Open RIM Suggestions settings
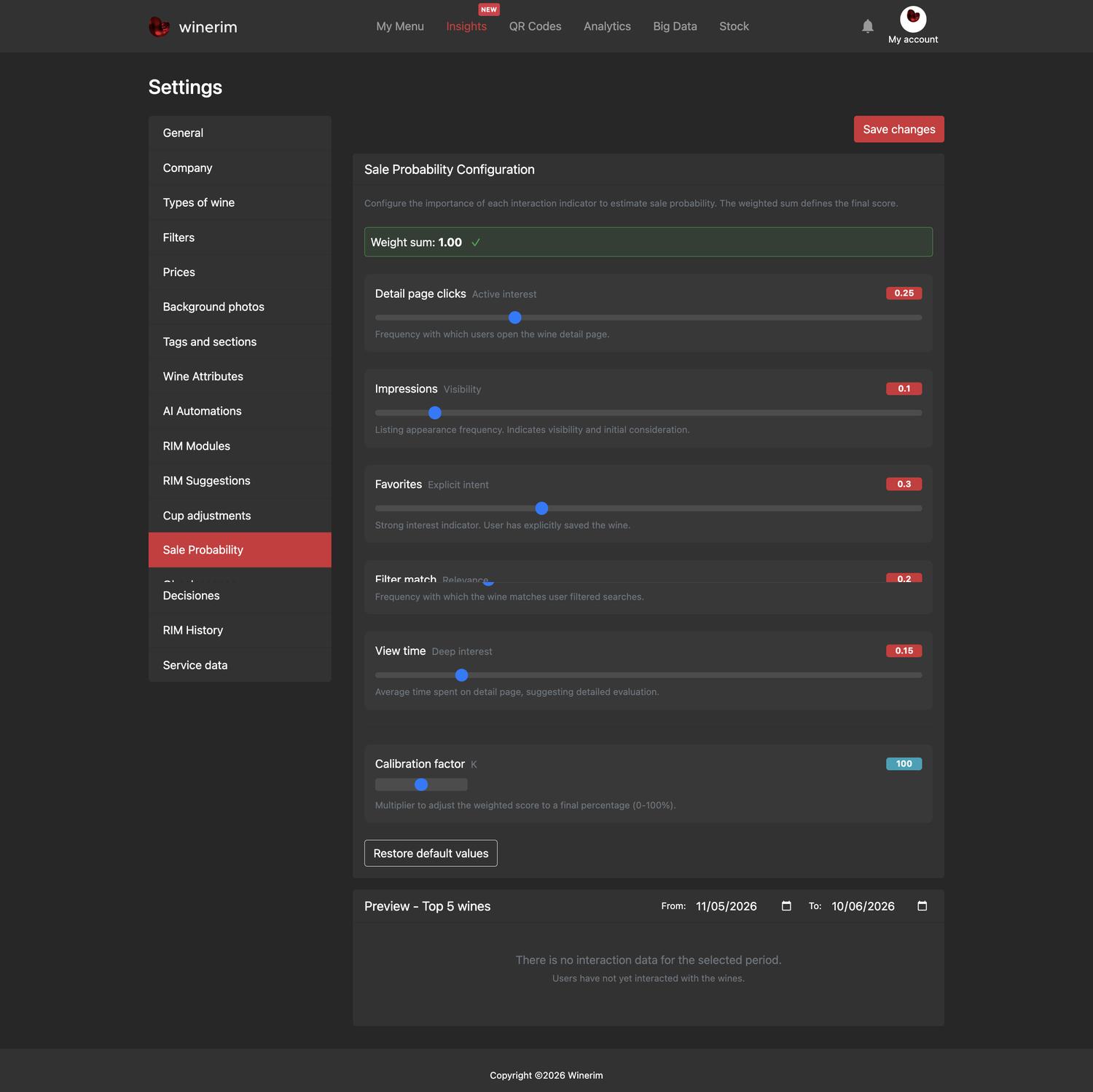Viewport: 1093px width, 1092px height. (x=240, y=481)
